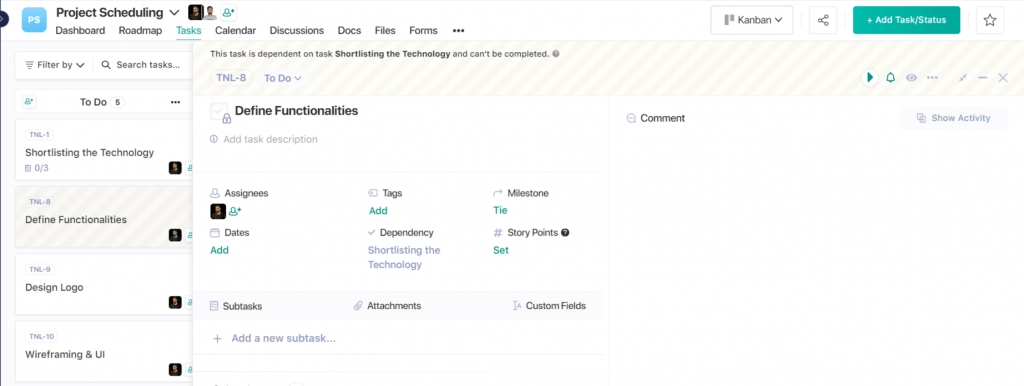The width and height of the screenshot is (1024, 386).
Task: Click the Add Task/Status button
Action: point(906,20)
